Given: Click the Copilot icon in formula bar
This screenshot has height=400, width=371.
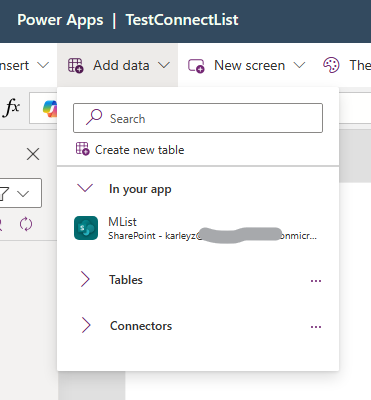Looking at the screenshot, I should tap(50, 109).
